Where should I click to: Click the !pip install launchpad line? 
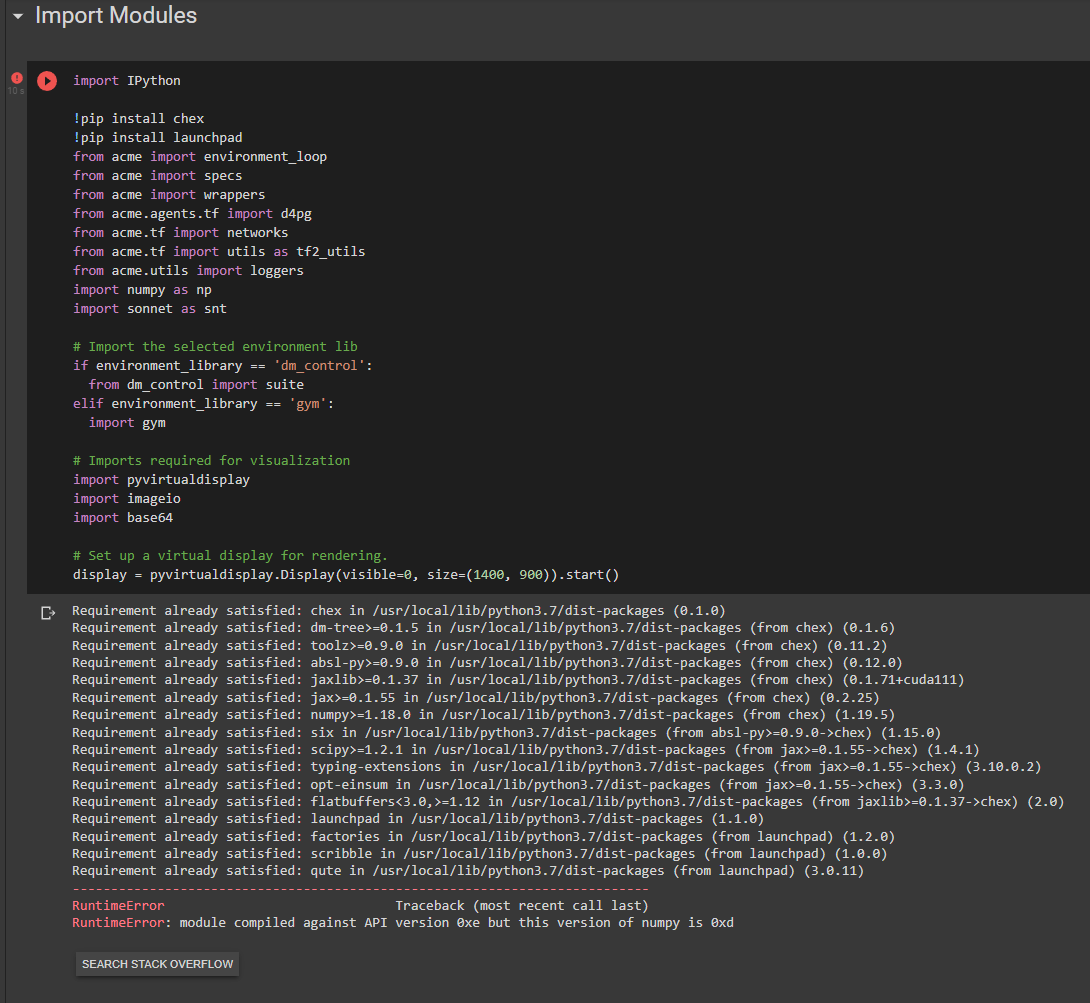[155, 137]
